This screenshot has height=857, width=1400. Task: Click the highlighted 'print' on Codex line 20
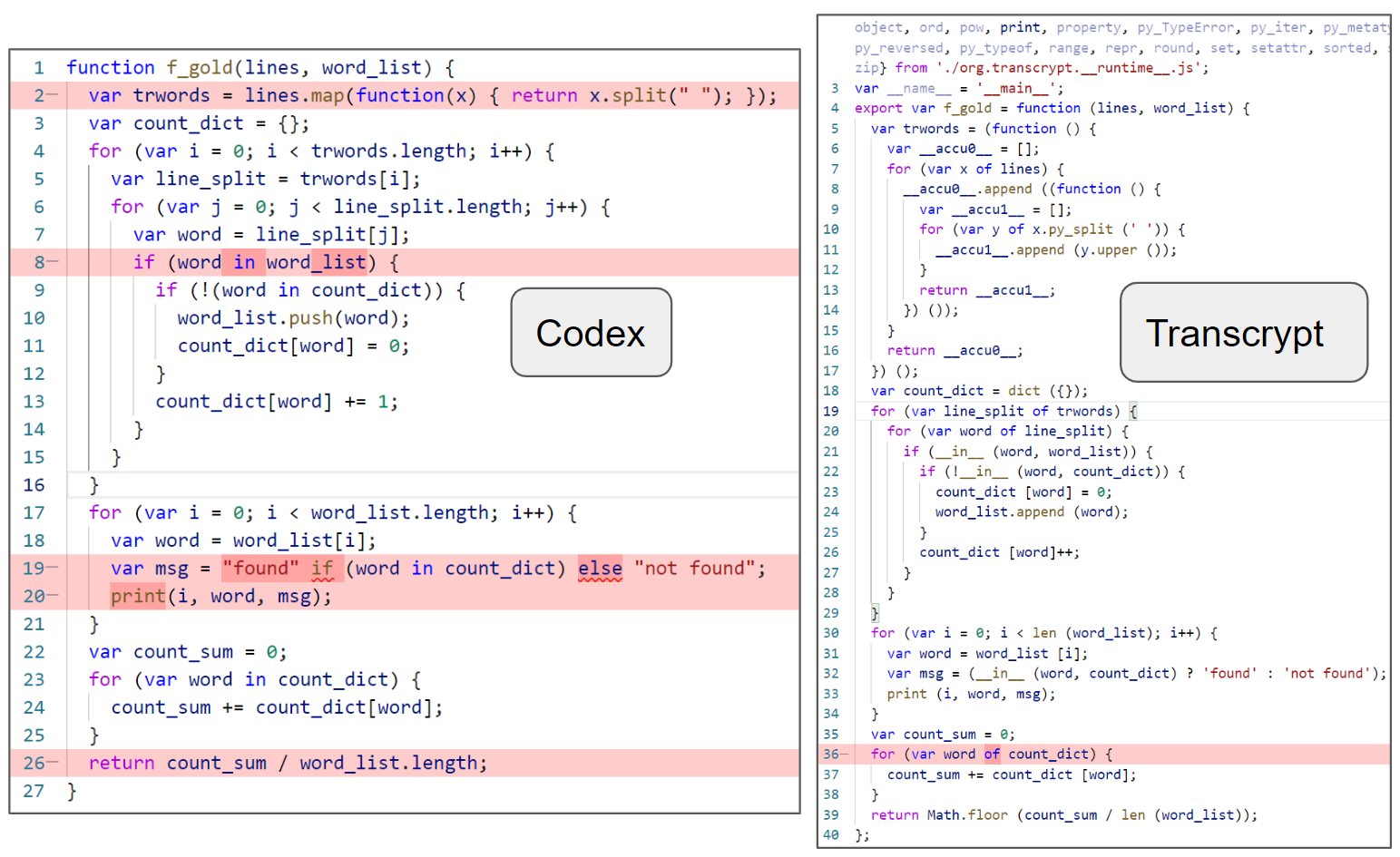[138, 597]
